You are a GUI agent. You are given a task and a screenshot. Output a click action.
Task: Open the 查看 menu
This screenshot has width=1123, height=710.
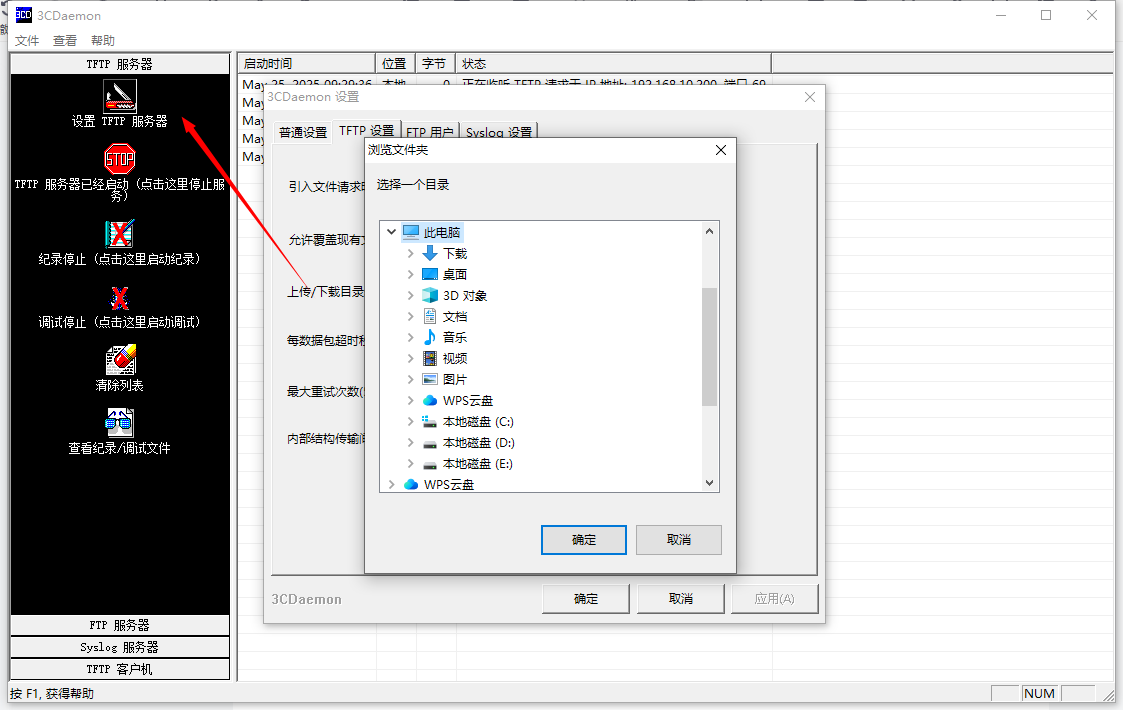pos(64,40)
